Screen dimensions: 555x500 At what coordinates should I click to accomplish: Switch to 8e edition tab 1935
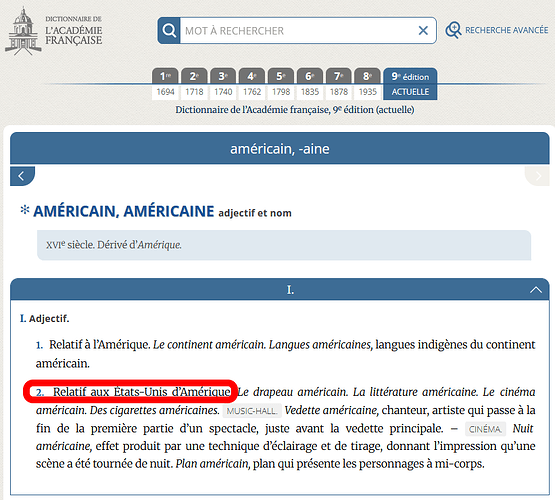[368, 84]
